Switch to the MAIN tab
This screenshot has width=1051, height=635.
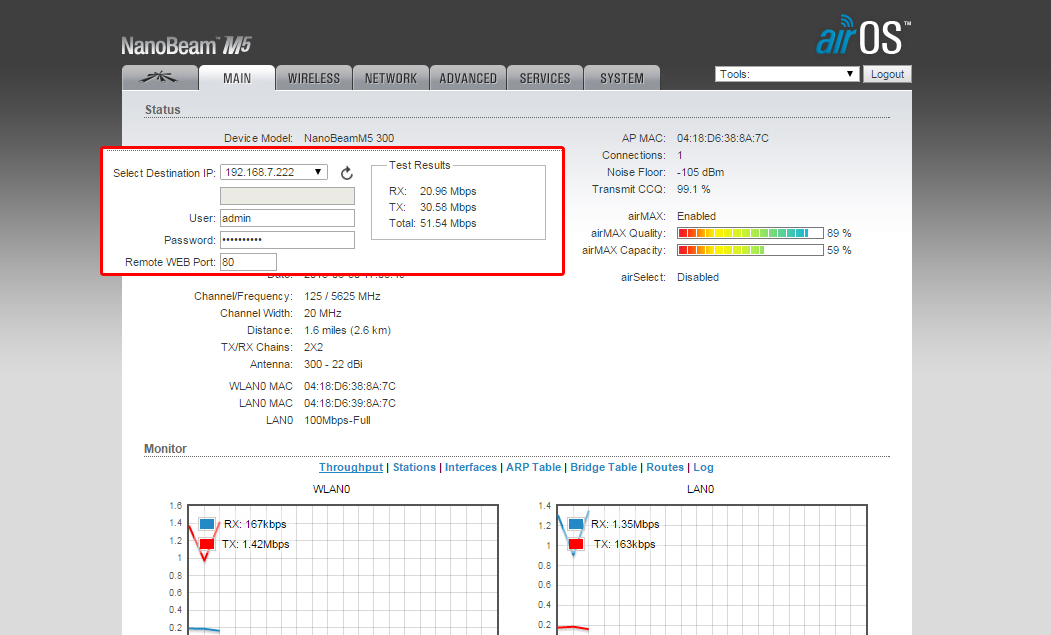click(x=237, y=78)
